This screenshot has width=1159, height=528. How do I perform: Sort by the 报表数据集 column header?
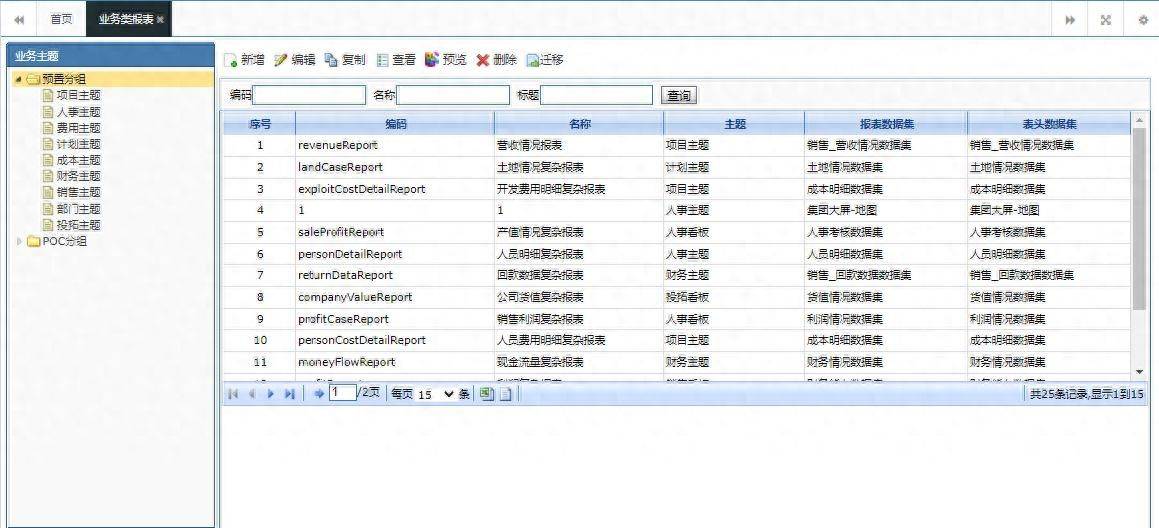[x=886, y=124]
